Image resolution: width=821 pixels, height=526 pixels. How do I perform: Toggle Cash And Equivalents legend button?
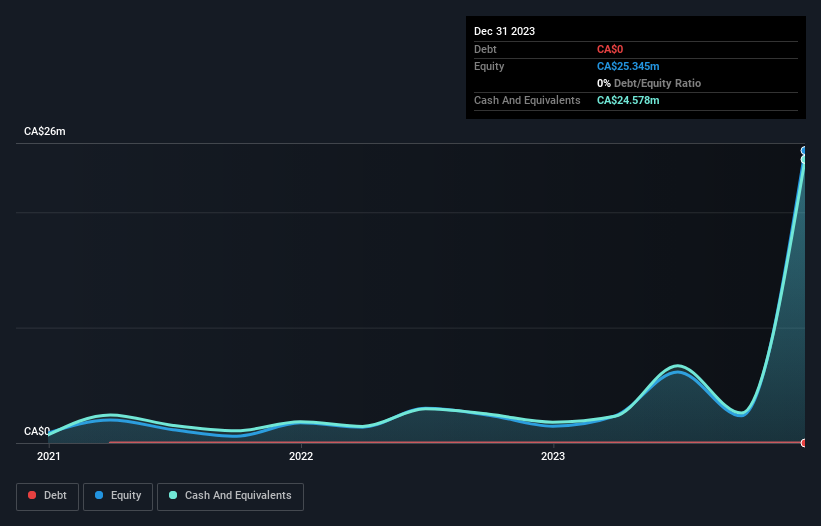pyautogui.click(x=230, y=496)
